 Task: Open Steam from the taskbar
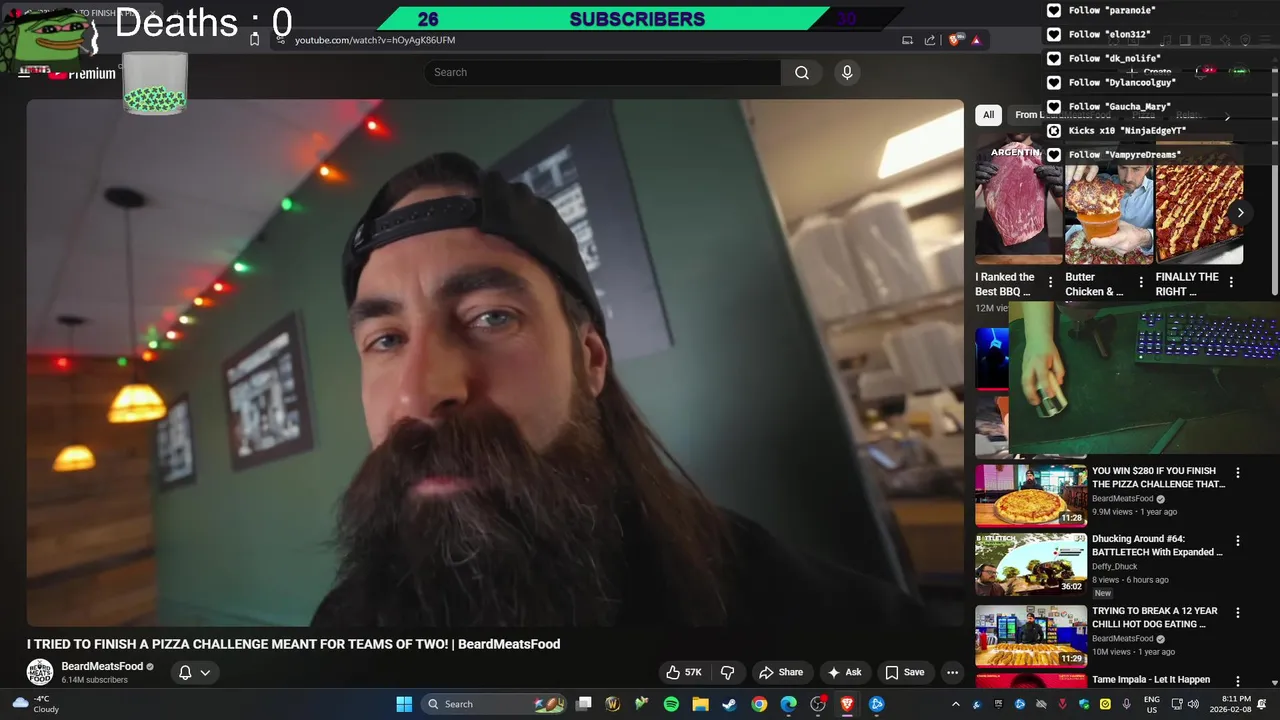click(x=730, y=704)
